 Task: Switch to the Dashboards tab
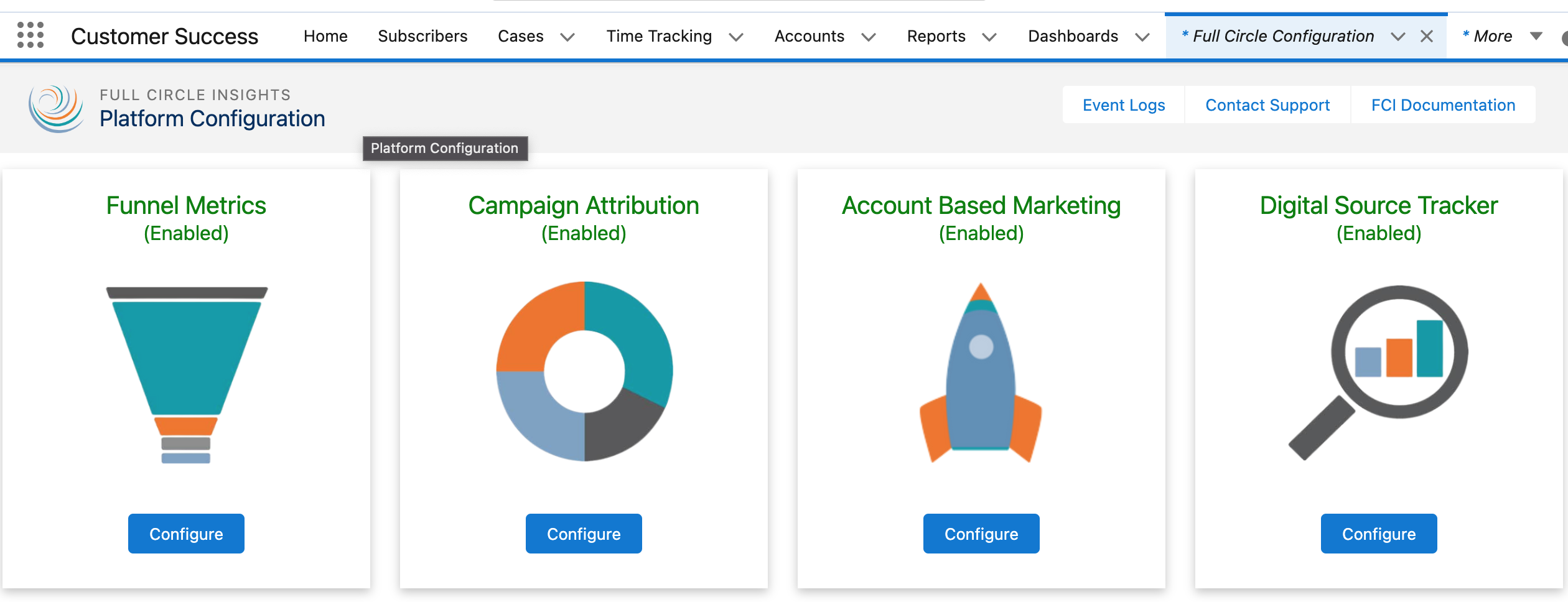tap(1073, 36)
